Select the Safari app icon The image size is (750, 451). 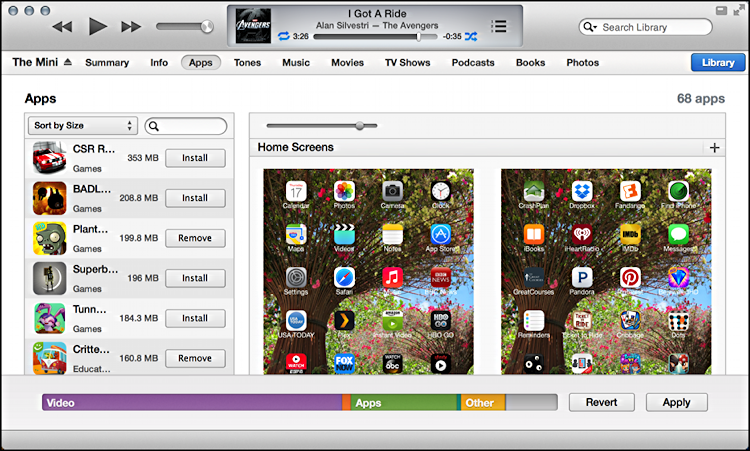tap(344, 277)
